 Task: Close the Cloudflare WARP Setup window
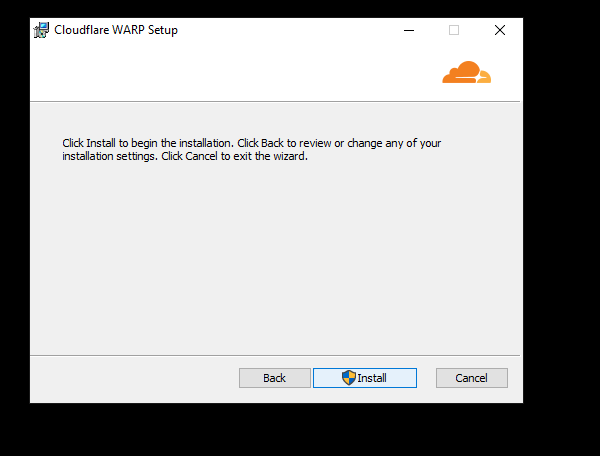point(500,30)
